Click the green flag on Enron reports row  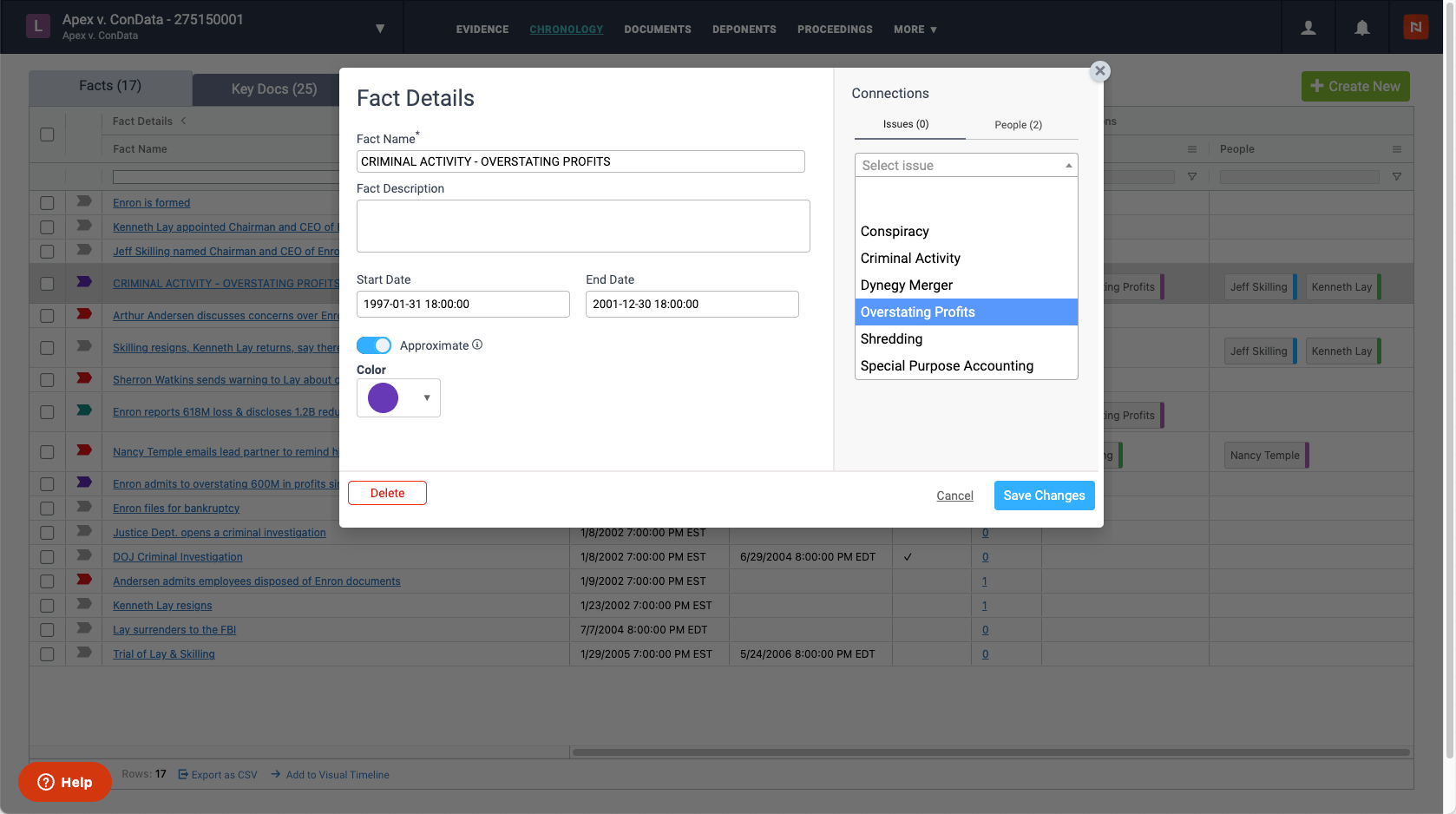pyautogui.click(x=84, y=410)
